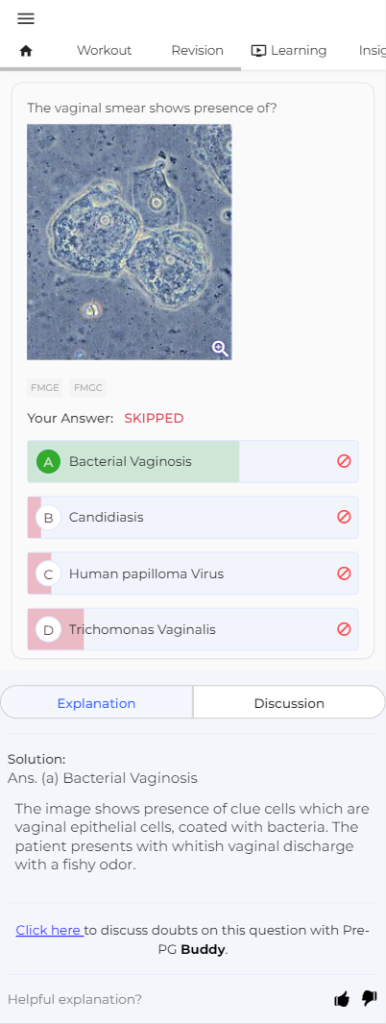This screenshot has width=386, height=1024.
Task: Show the Explanation section
Action: pyautogui.click(x=97, y=703)
